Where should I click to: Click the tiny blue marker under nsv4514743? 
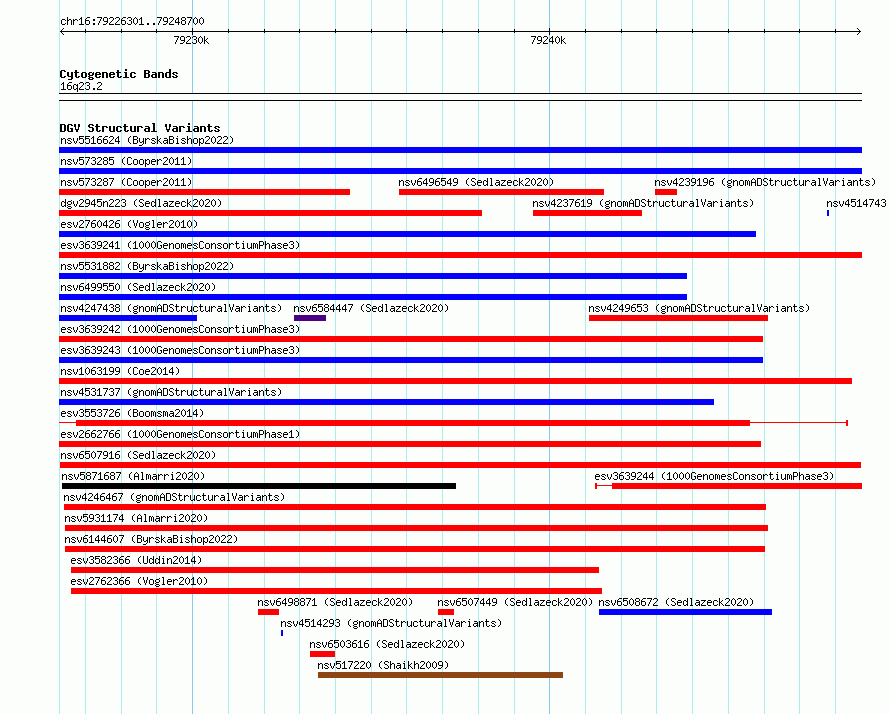tap(828, 213)
